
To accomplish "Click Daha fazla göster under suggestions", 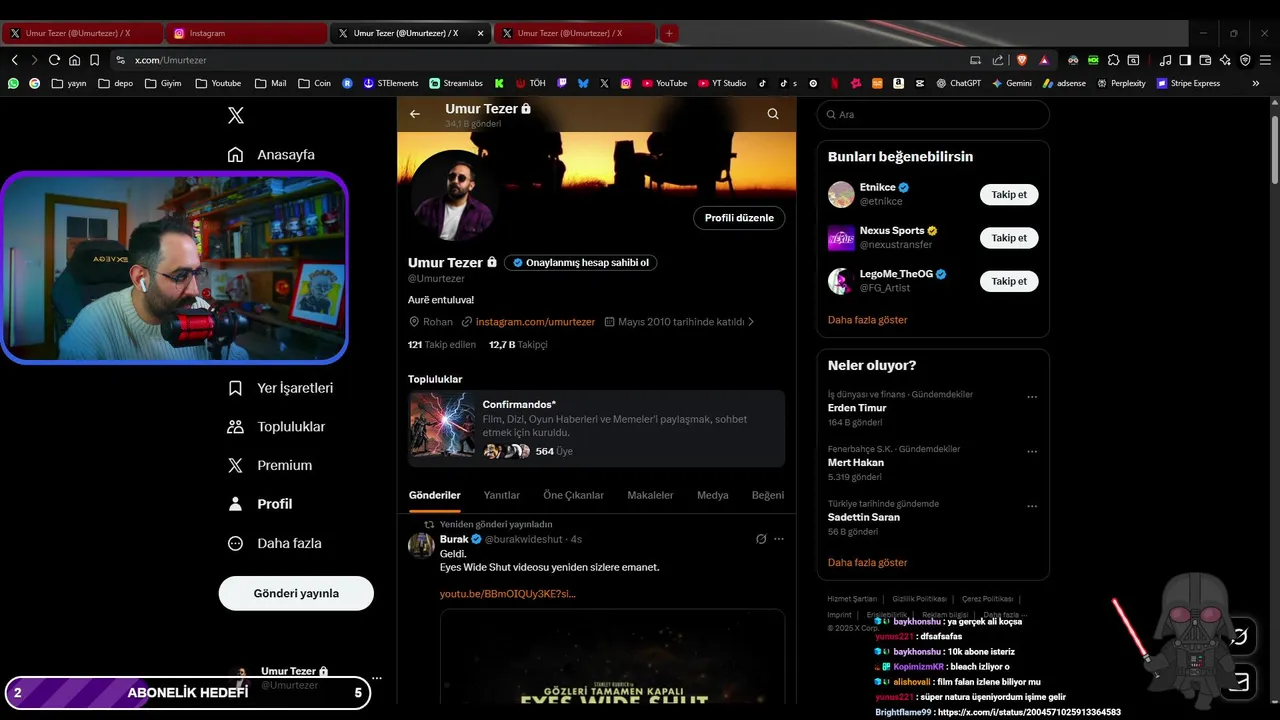I will point(868,320).
